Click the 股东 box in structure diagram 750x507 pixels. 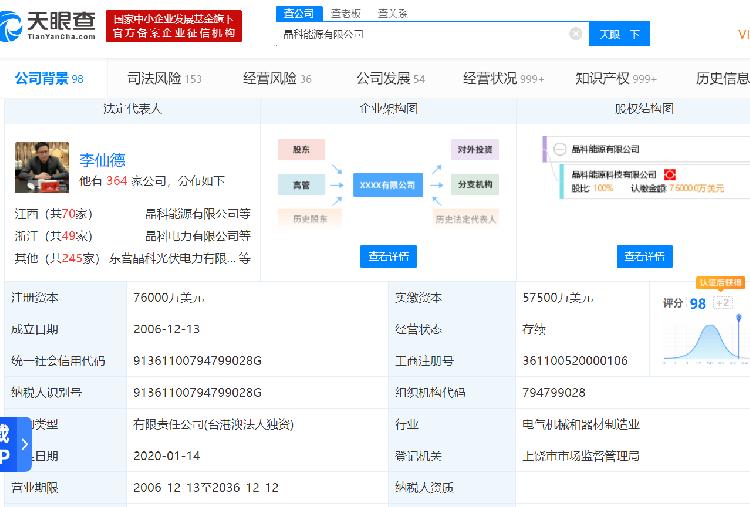[301, 150]
